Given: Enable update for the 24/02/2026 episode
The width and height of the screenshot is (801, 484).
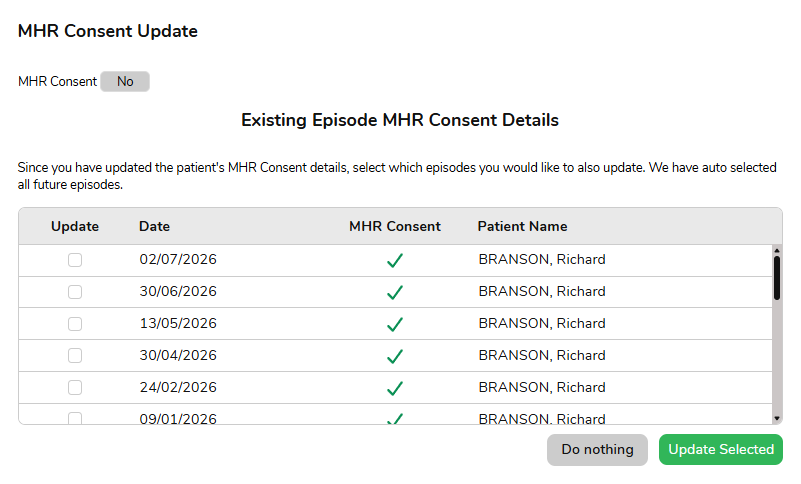Looking at the screenshot, I should [x=75, y=388].
